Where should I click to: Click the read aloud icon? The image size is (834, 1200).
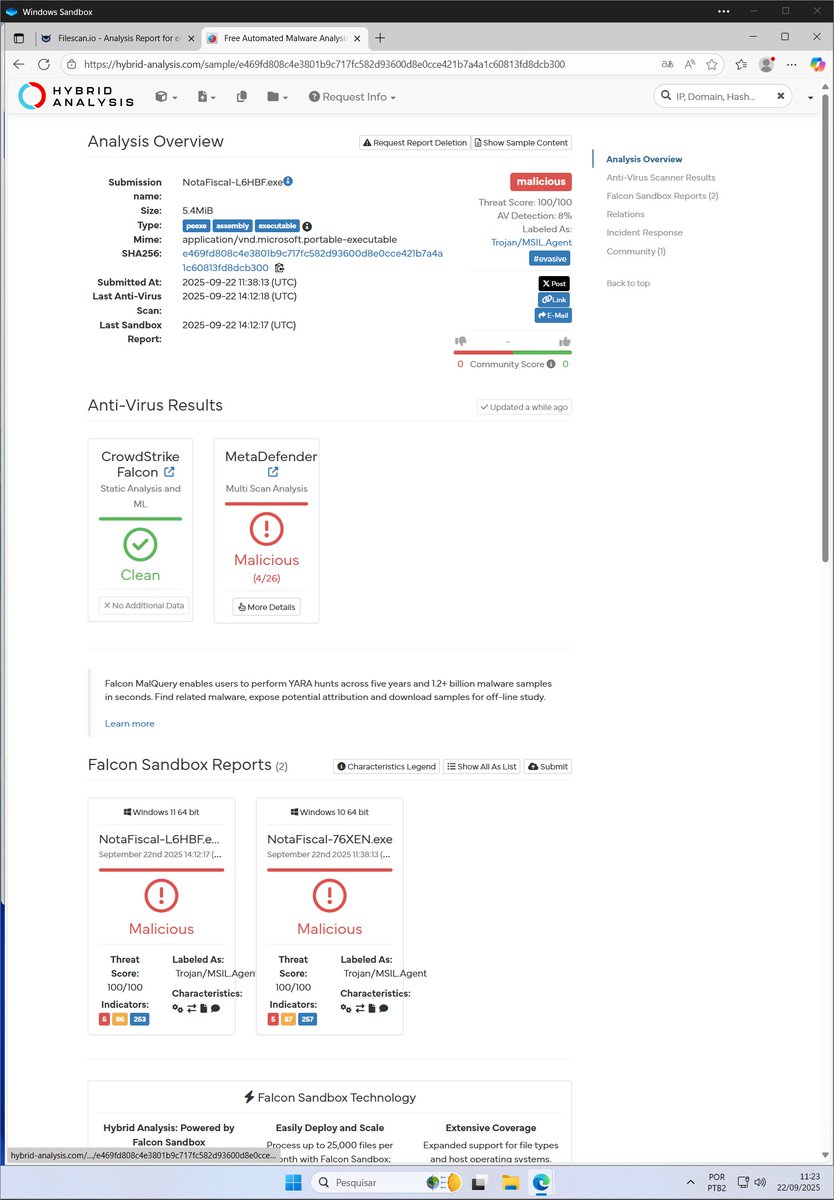click(x=690, y=64)
